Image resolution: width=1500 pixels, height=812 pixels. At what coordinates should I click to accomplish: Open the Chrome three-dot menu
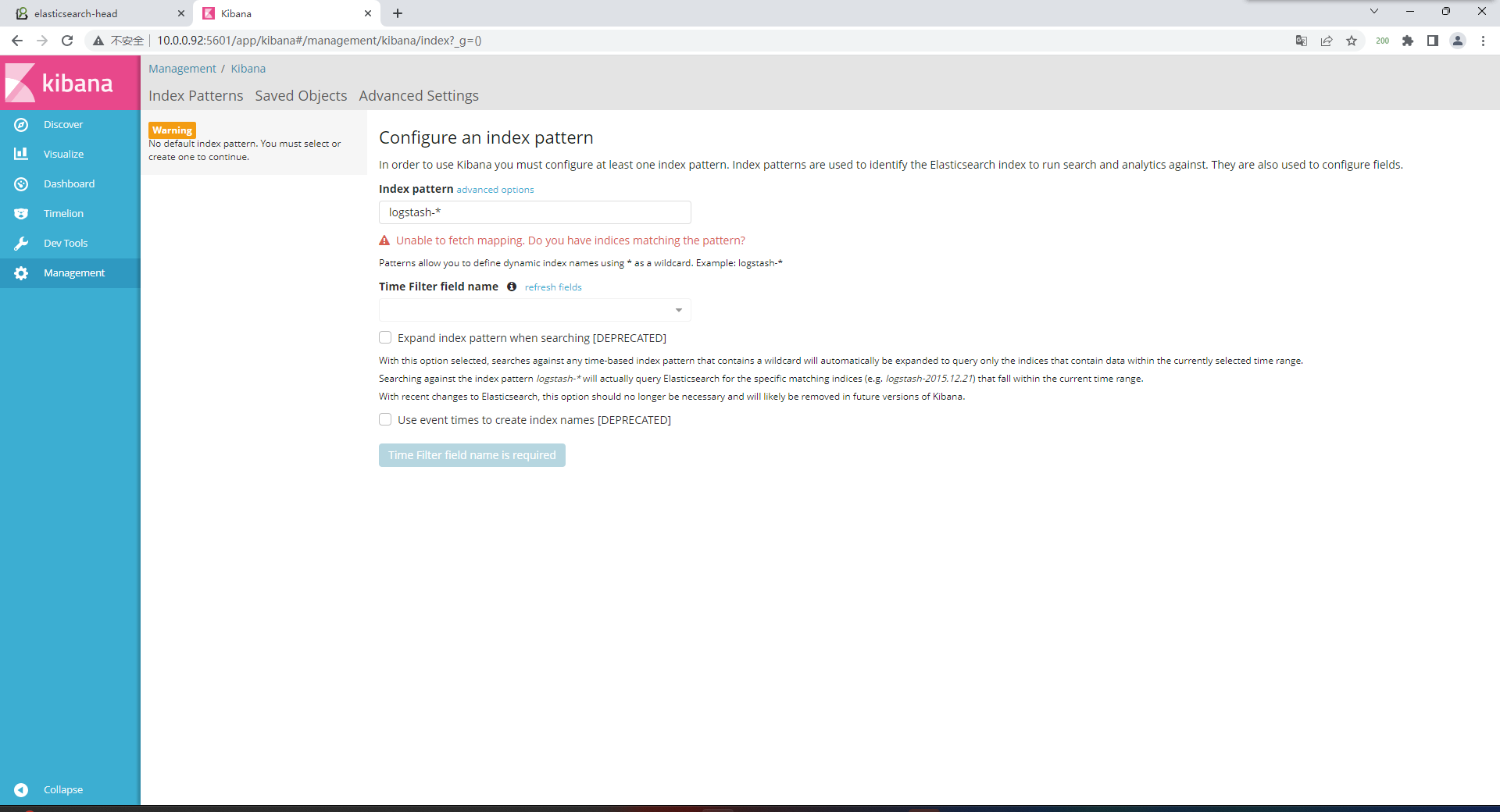click(1483, 41)
